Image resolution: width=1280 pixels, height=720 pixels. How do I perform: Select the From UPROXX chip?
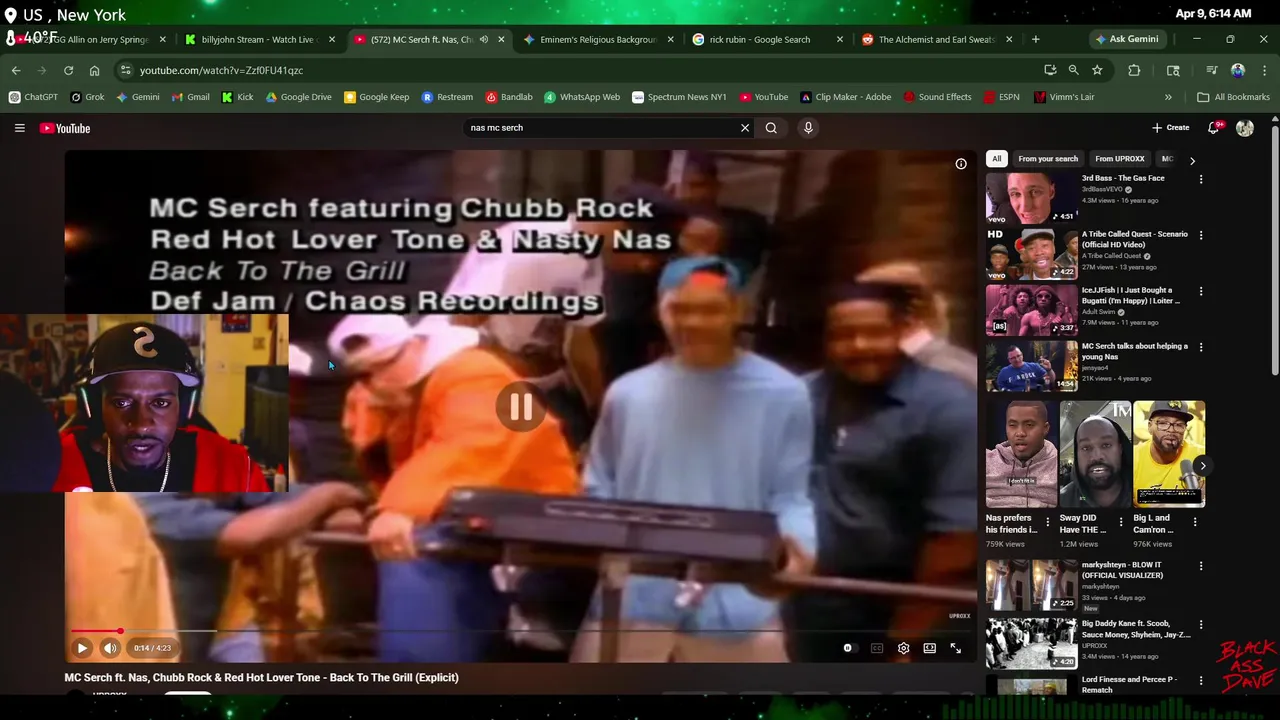(1119, 159)
